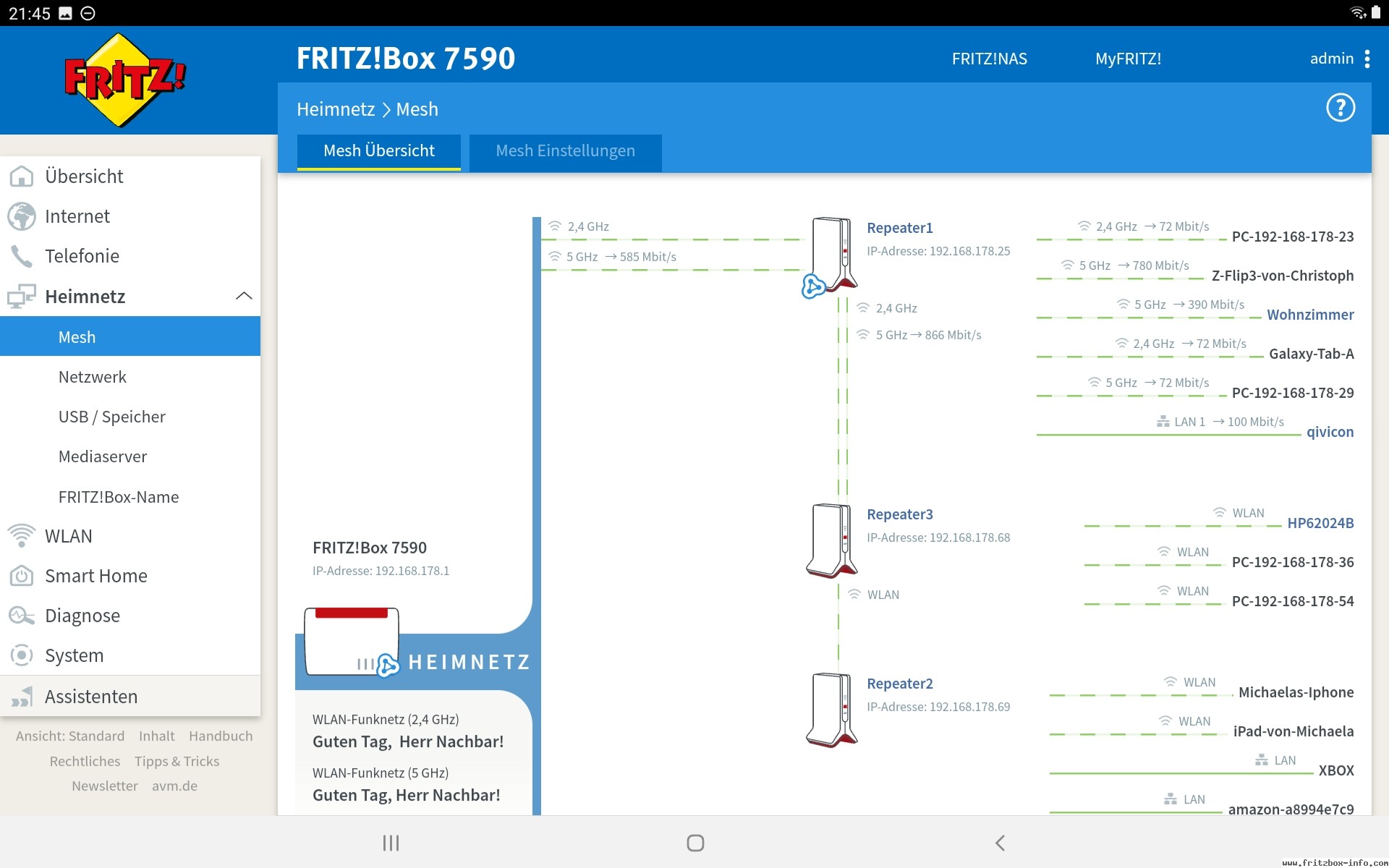Click Newsletter footer link
Image resolution: width=1389 pixels, height=868 pixels.
[104, 786]
